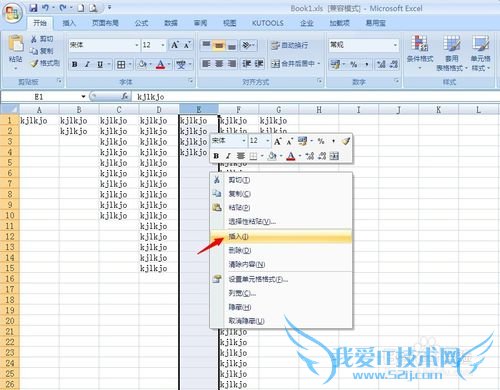Decrease font size with ribbon Shrink Font
Screen dimensions: 500x390
pyautogui.click(x=187, y=45)
